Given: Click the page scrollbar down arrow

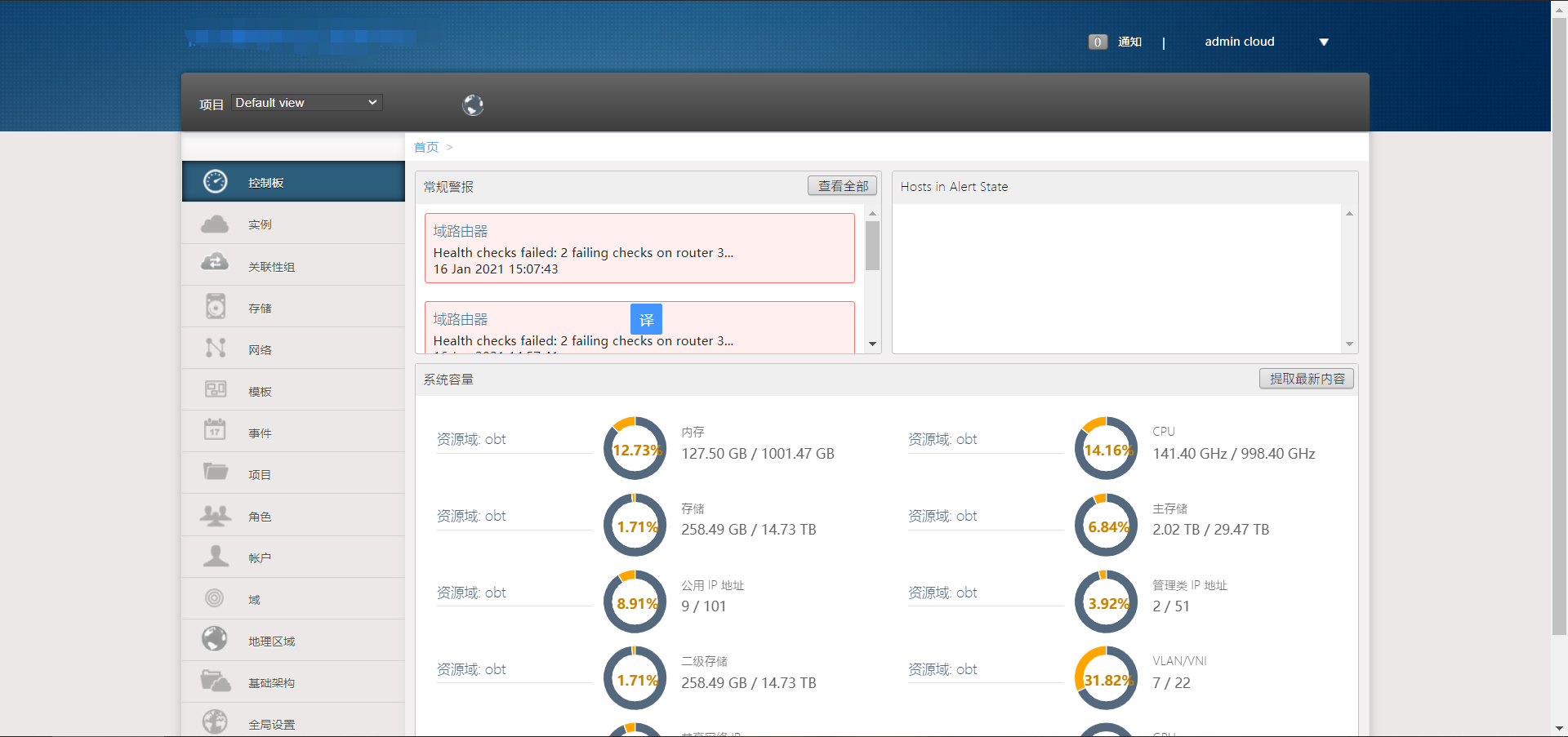Looking at the screenshot, I should point(1559,728).
